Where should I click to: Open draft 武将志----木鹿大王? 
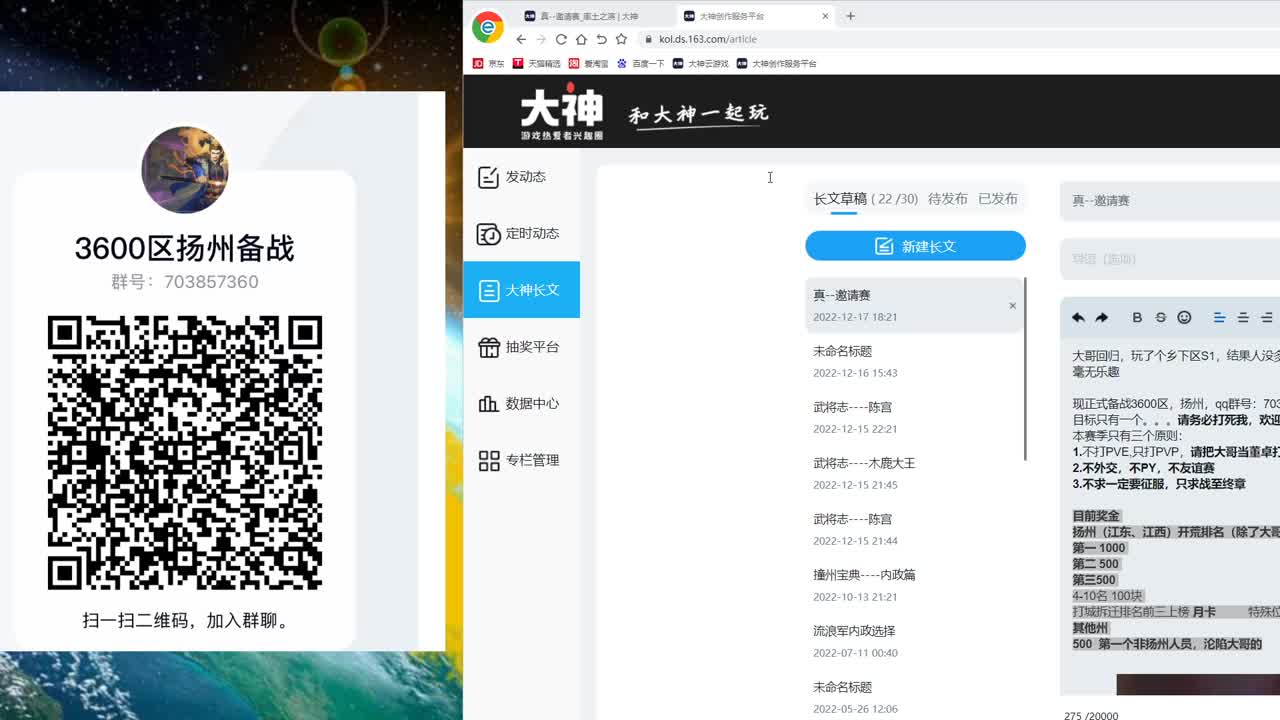pos(915,473)
